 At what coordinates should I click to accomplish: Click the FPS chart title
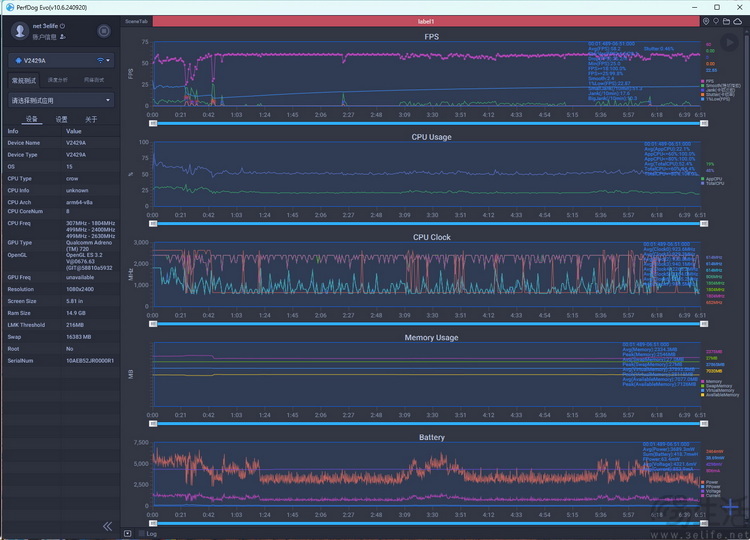[x=431, y=37]
